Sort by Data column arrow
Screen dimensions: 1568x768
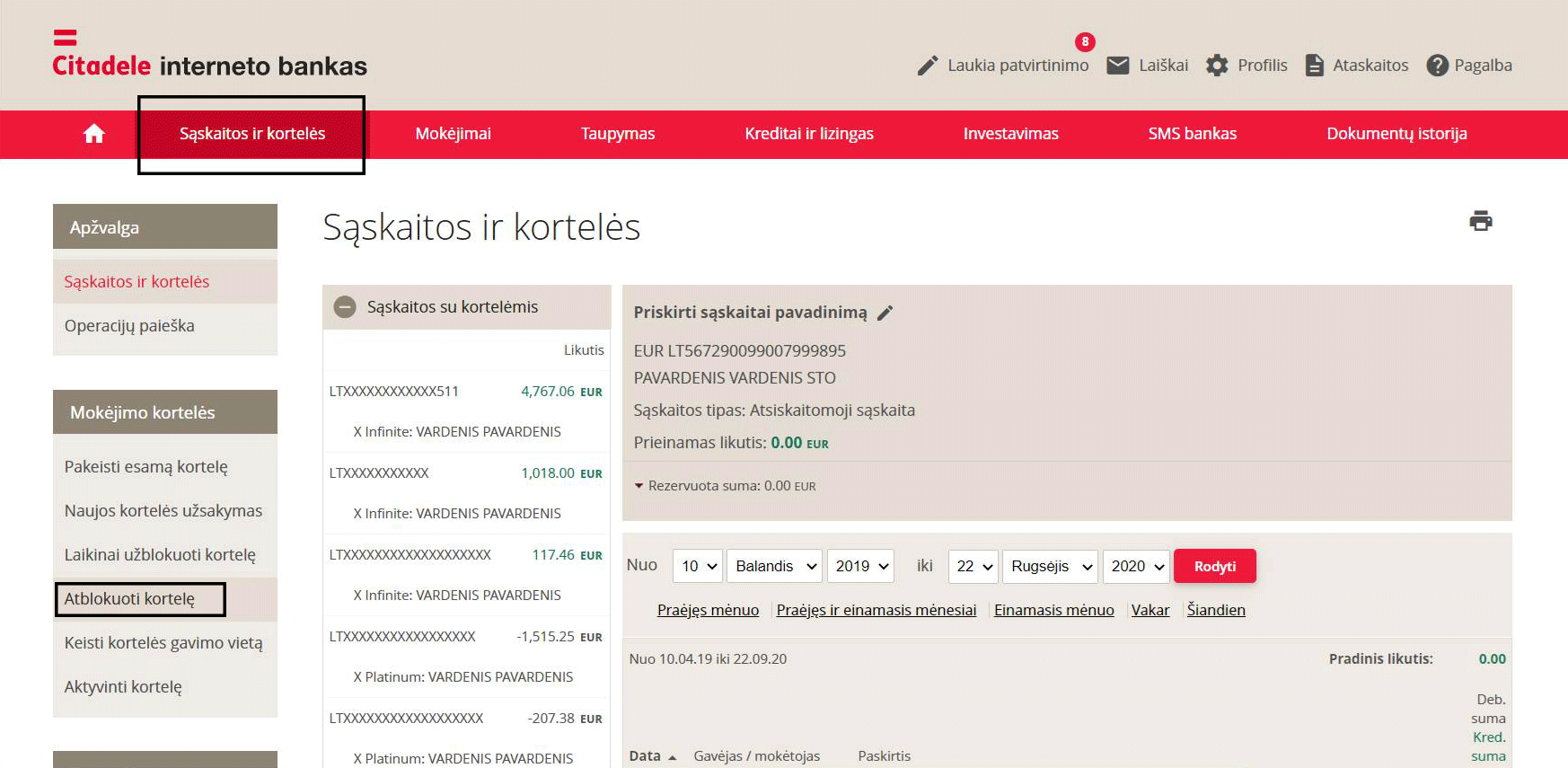coord(673,757)
